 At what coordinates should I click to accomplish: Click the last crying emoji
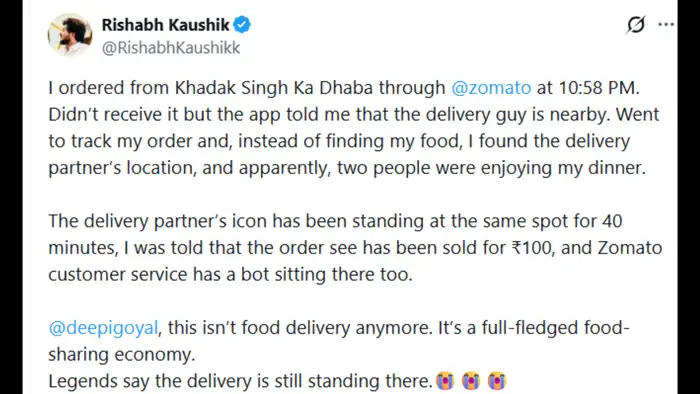496,381
